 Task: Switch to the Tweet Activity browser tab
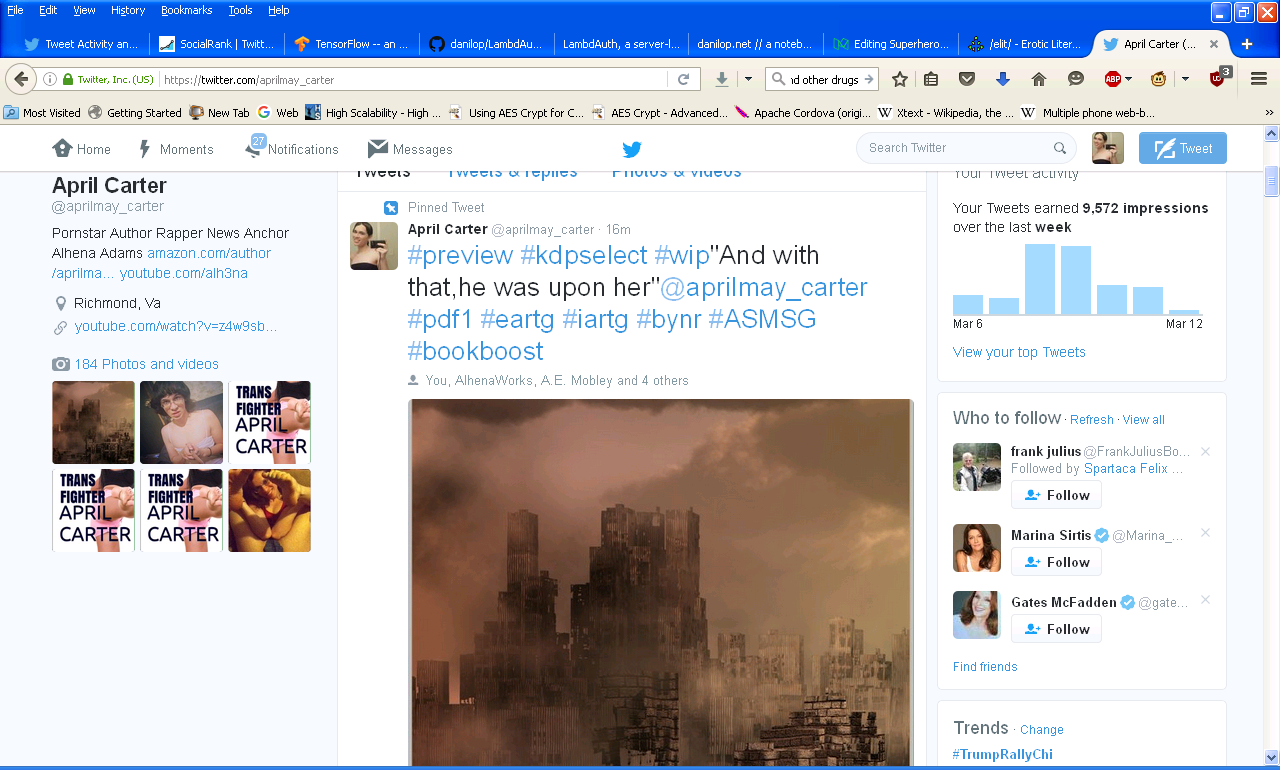pyautogui.click(x=82, y=44)
